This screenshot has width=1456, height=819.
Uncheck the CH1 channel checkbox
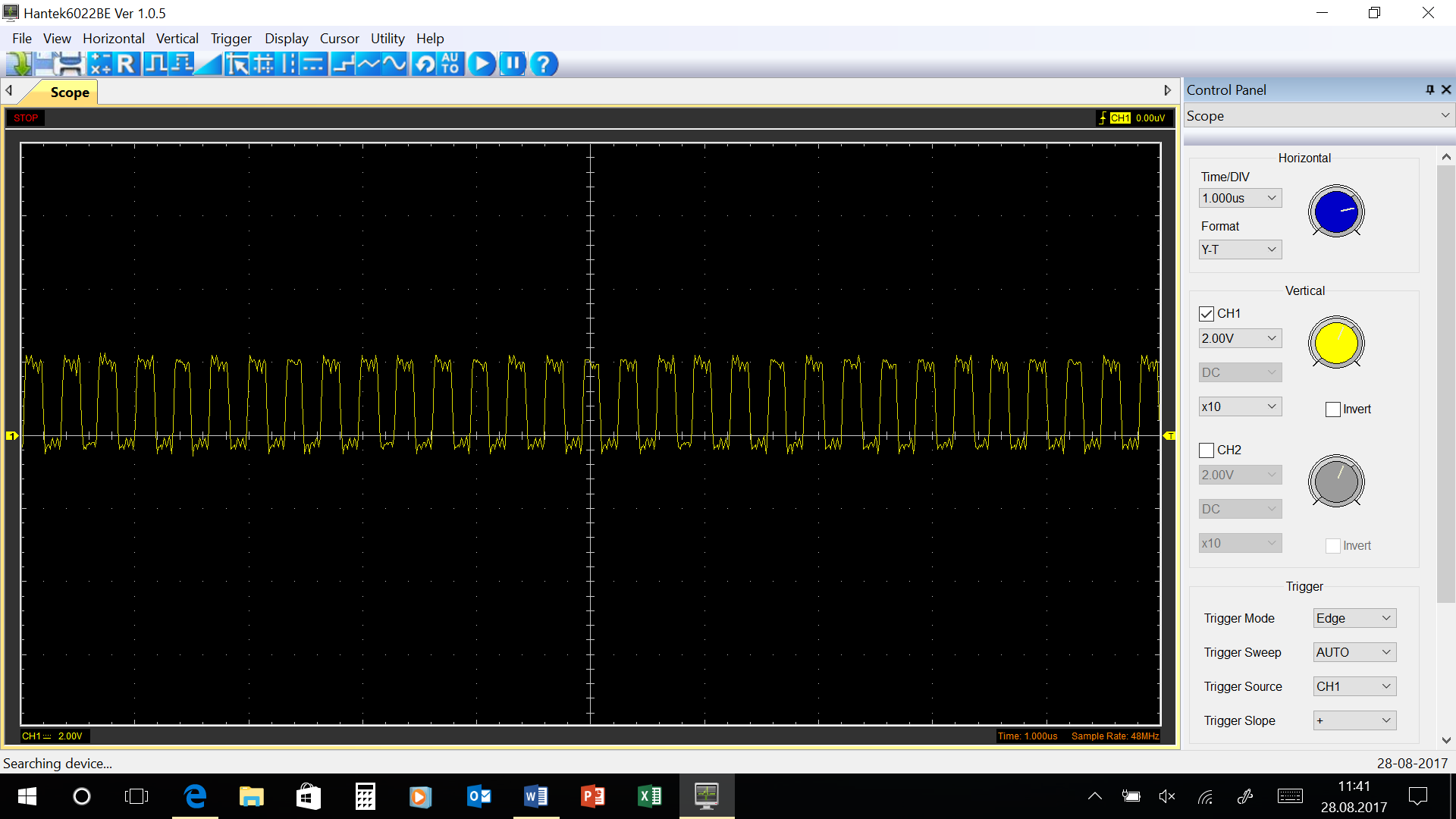tap(1207, 314)
